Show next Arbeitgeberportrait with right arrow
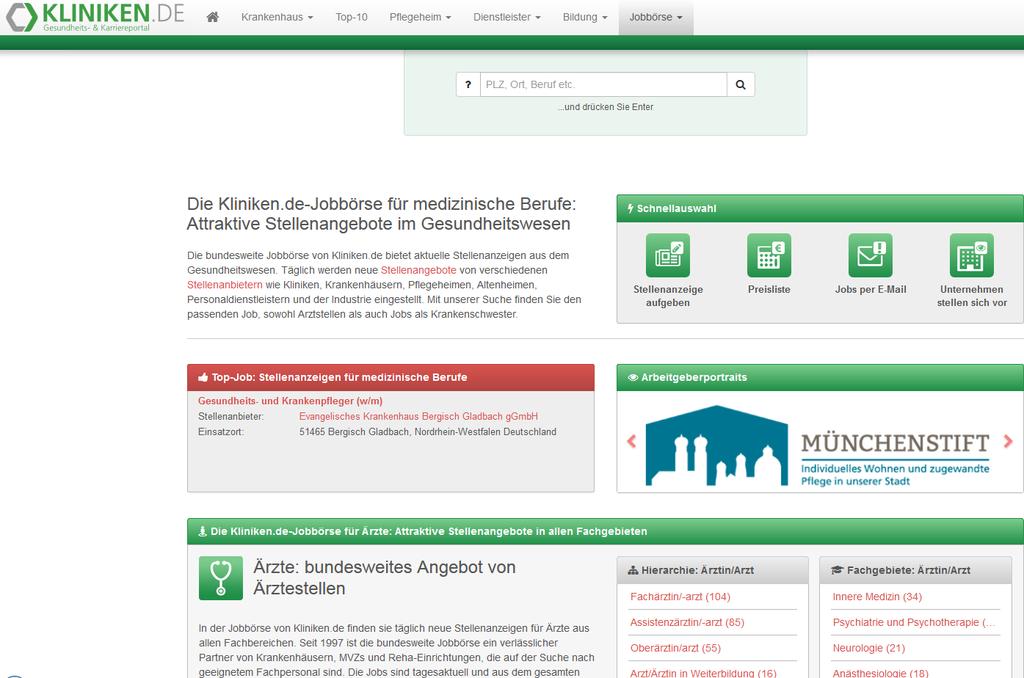 (x=1008, y=442)
